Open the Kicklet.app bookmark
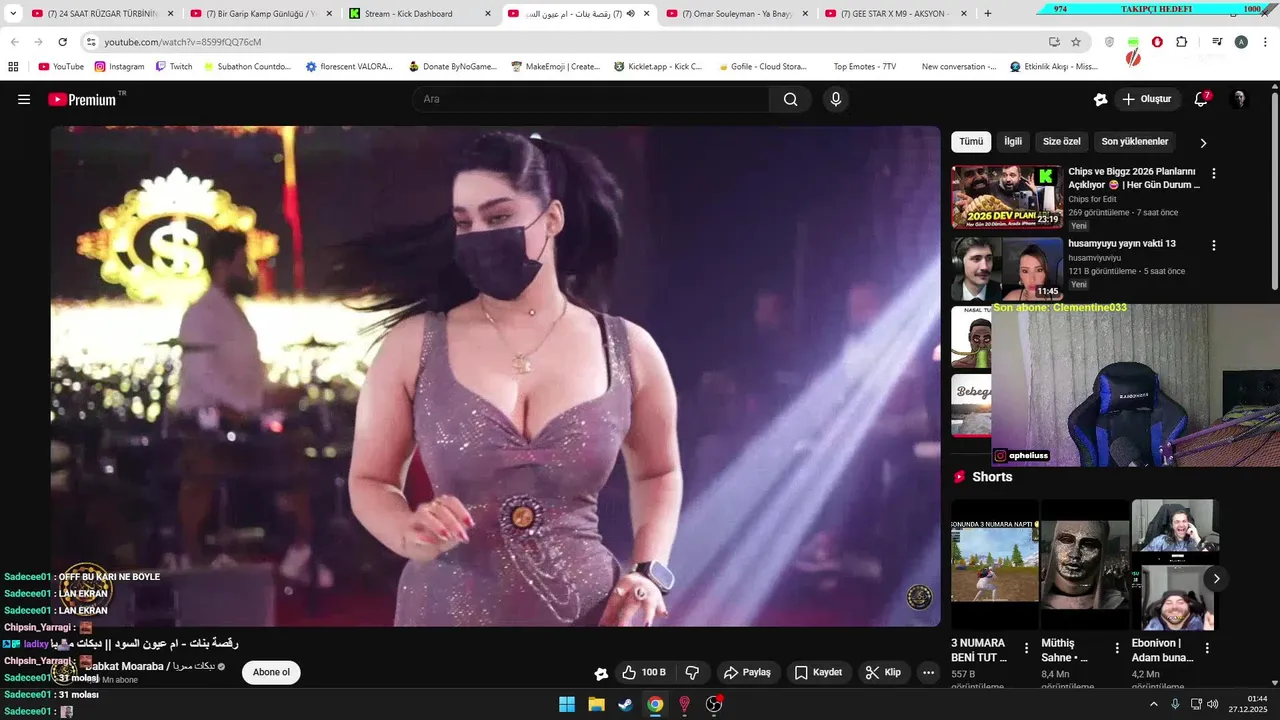The height and width of the screenshot is (720, 1280). click(658, 67)
